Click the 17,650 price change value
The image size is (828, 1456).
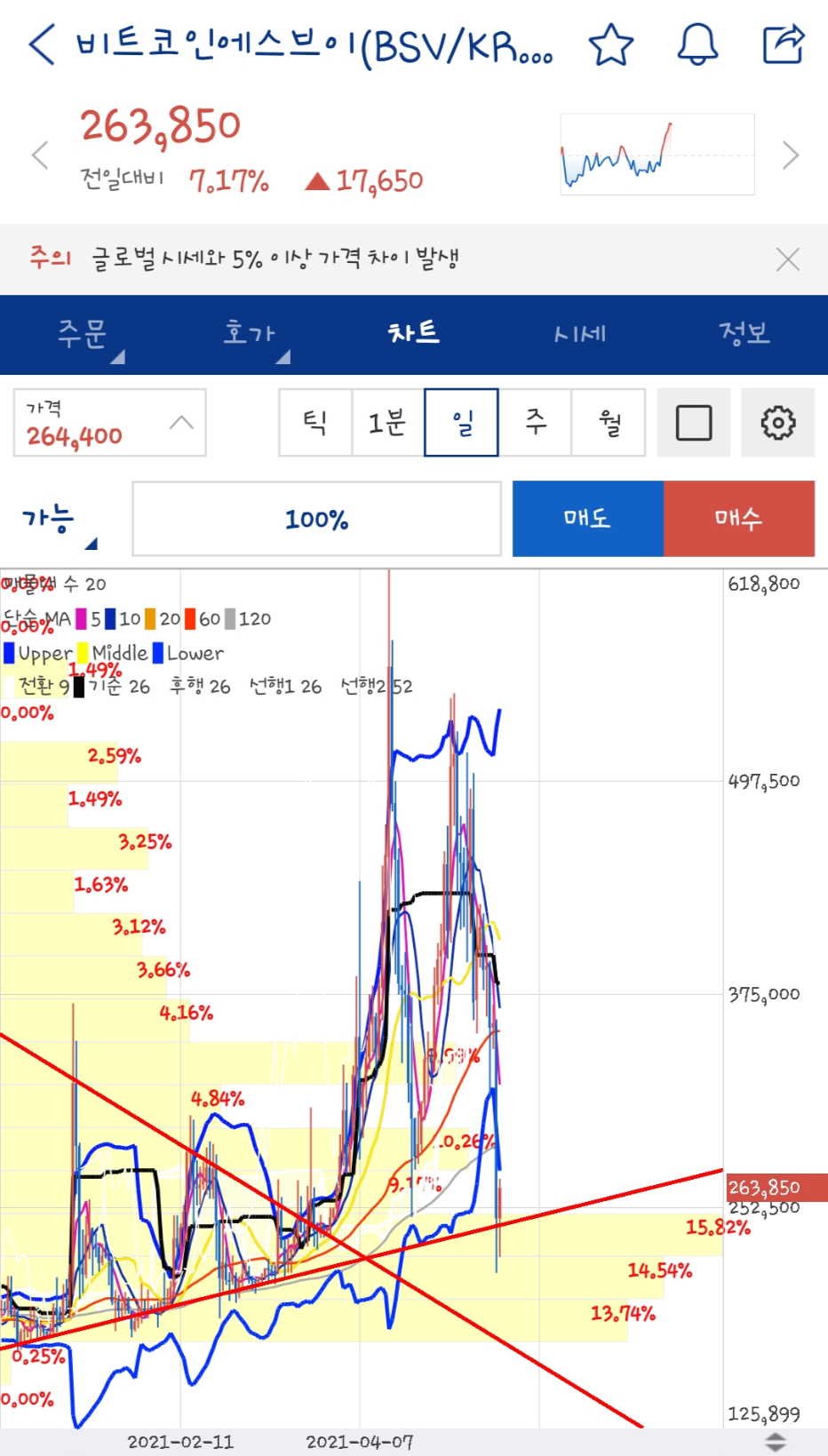point(379,181)
